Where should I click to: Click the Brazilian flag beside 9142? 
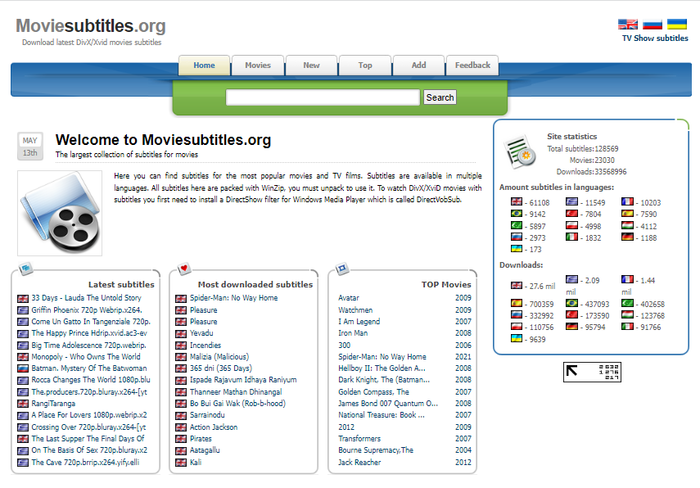coord(517,213)
